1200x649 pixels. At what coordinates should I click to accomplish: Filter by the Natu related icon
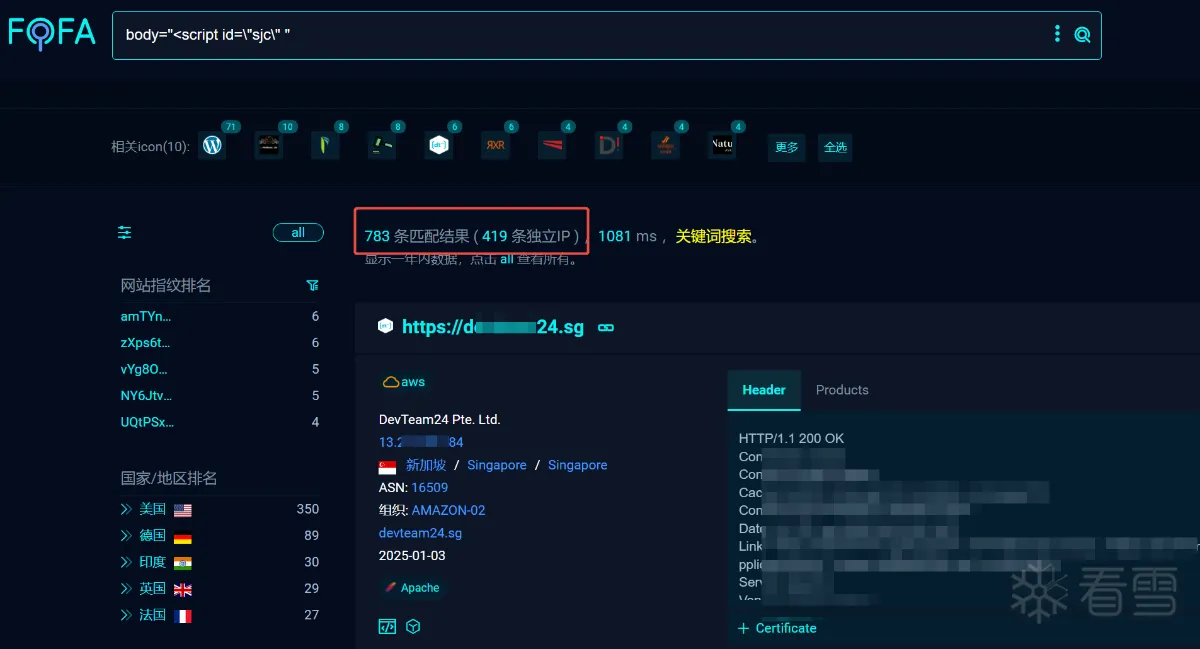pos(722,146)
